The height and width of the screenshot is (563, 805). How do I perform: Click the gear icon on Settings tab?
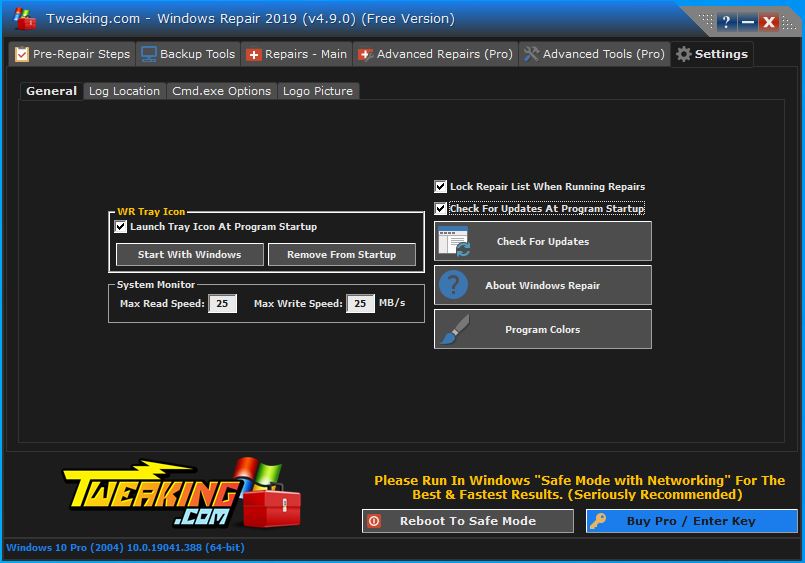pyautogui.click(x=684, y=54)
